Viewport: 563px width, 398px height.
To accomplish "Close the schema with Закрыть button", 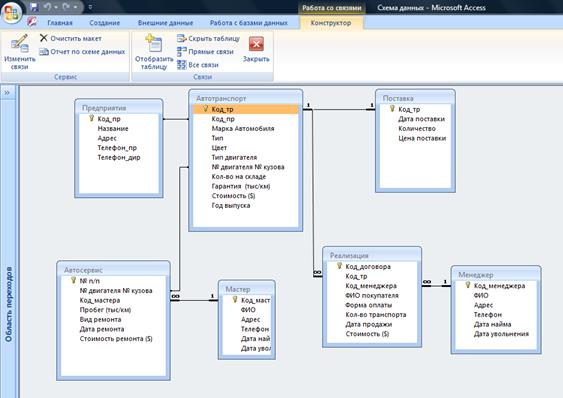I will click(256, 49).
